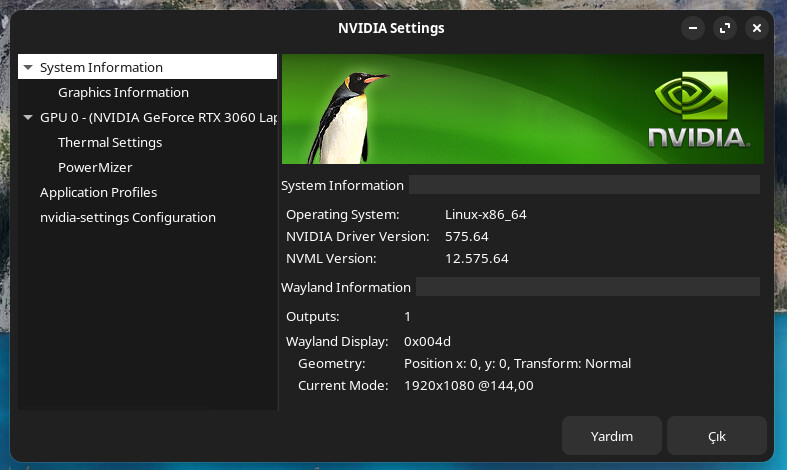Click the Çık quit button
Viewport: 787px width, 470px height.
(717, 436)
